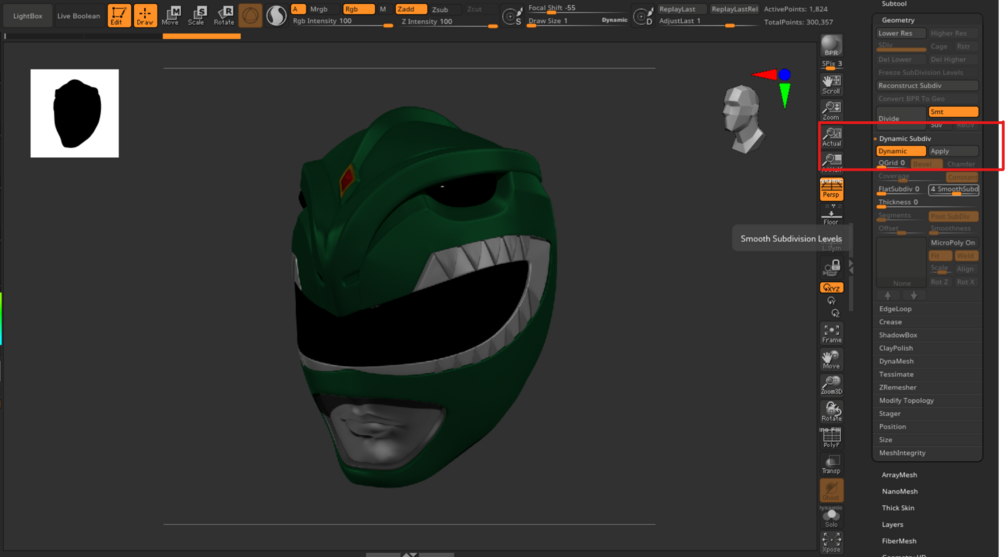
Task: Select the Scroll navigation icon
Action: [831, 84]
